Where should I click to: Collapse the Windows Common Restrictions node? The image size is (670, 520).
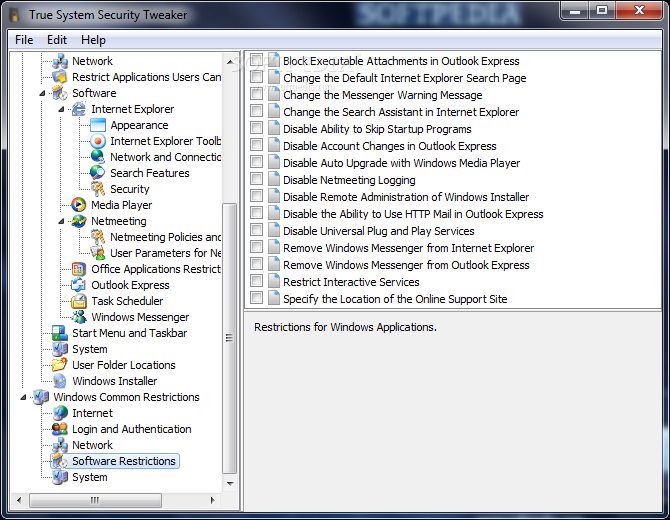coord(23,397)
